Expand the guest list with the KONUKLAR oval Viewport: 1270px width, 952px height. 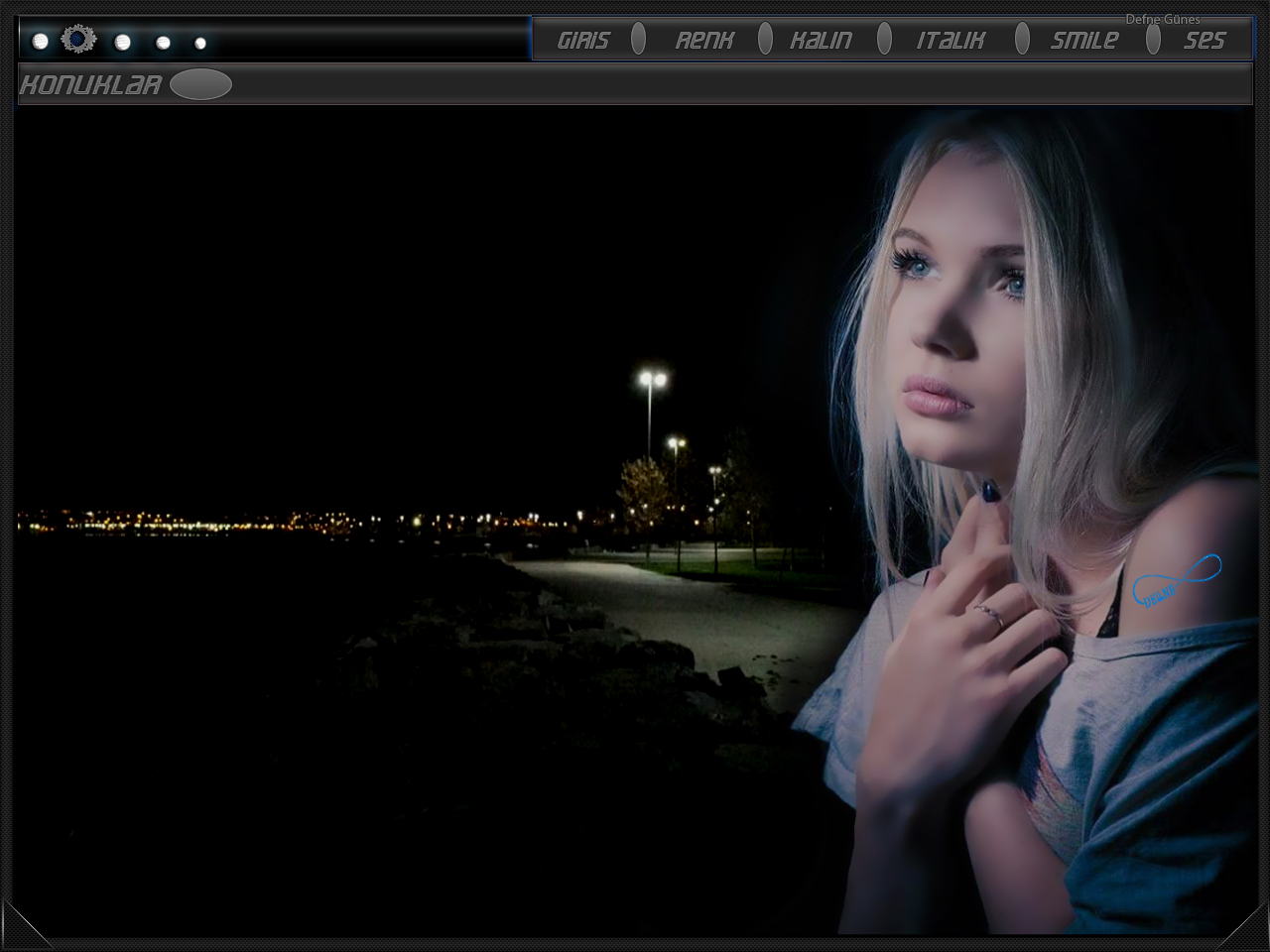(x=200, y=85)
